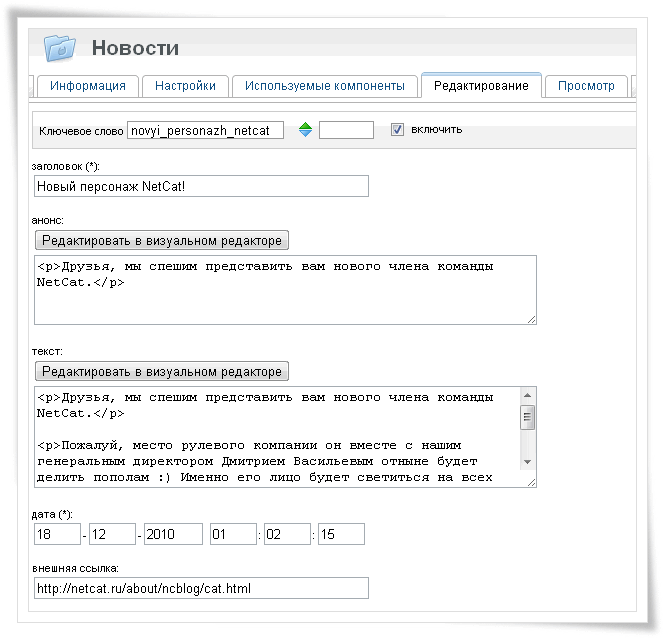This screenshot has width=663, height=638.
Task: Go to the Просмотр tab
Action: [586, 86]
